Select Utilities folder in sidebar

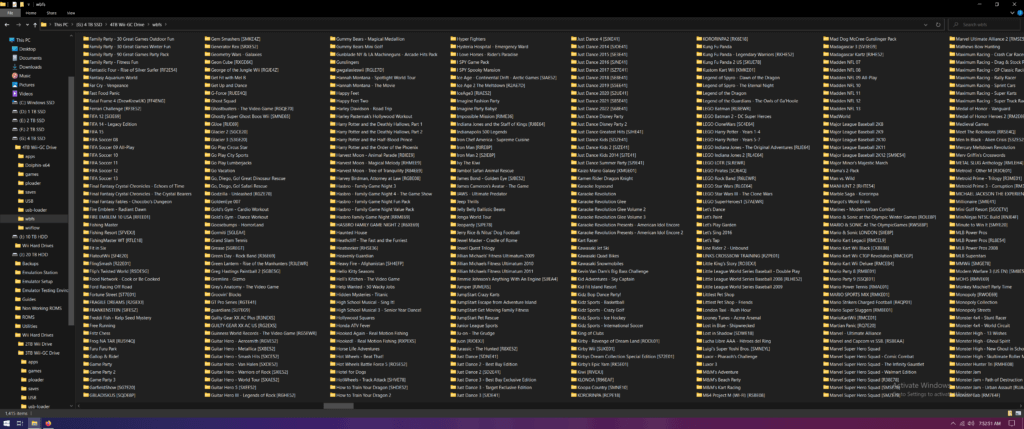tap(26, 325)
